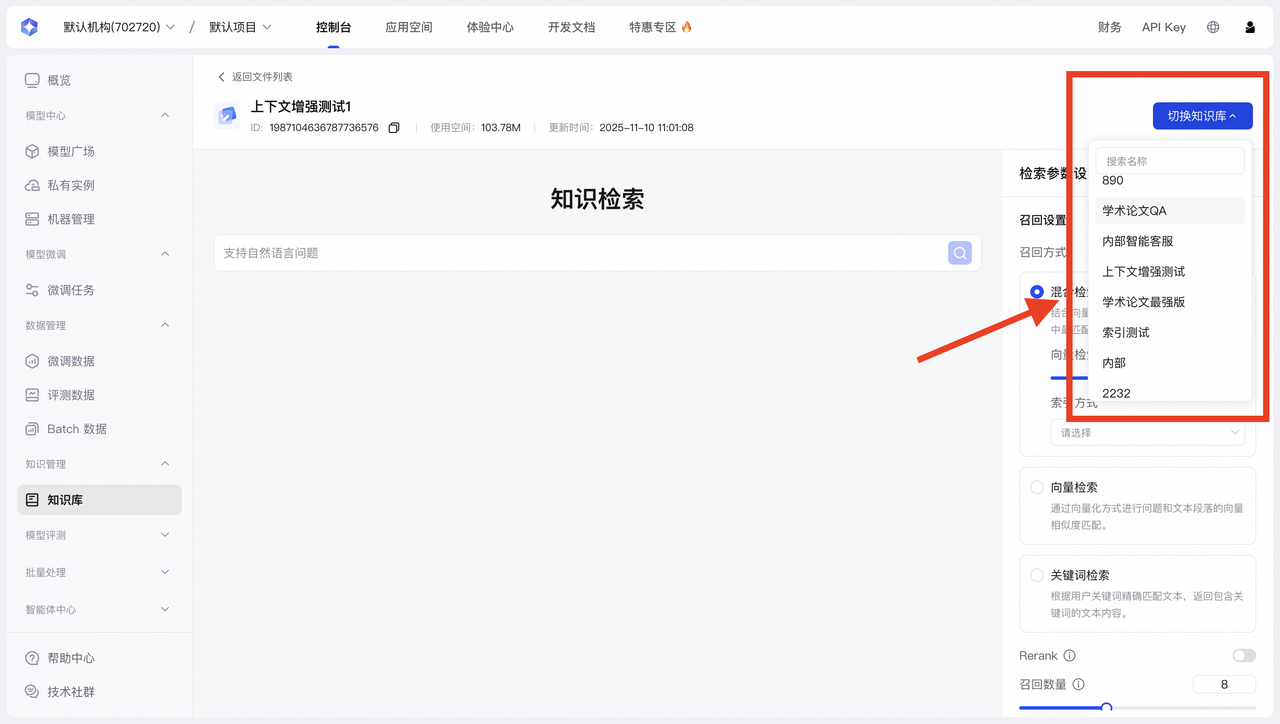The width and height of the screenshot is (1280, 724).
Task: Click the Rerank info icon
Action: pos(1070,656)
